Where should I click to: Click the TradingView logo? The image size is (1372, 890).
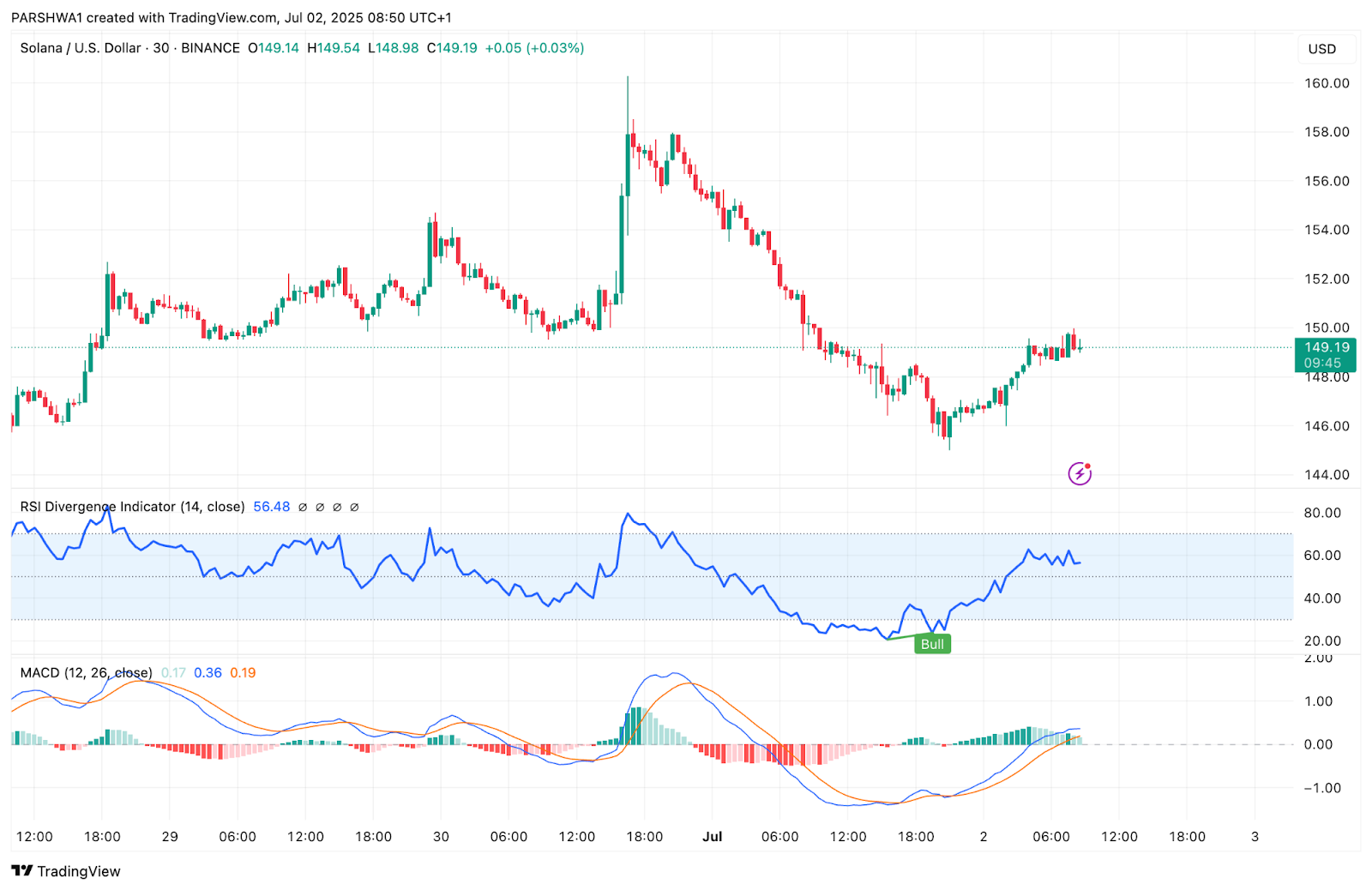tap(66, 871)
